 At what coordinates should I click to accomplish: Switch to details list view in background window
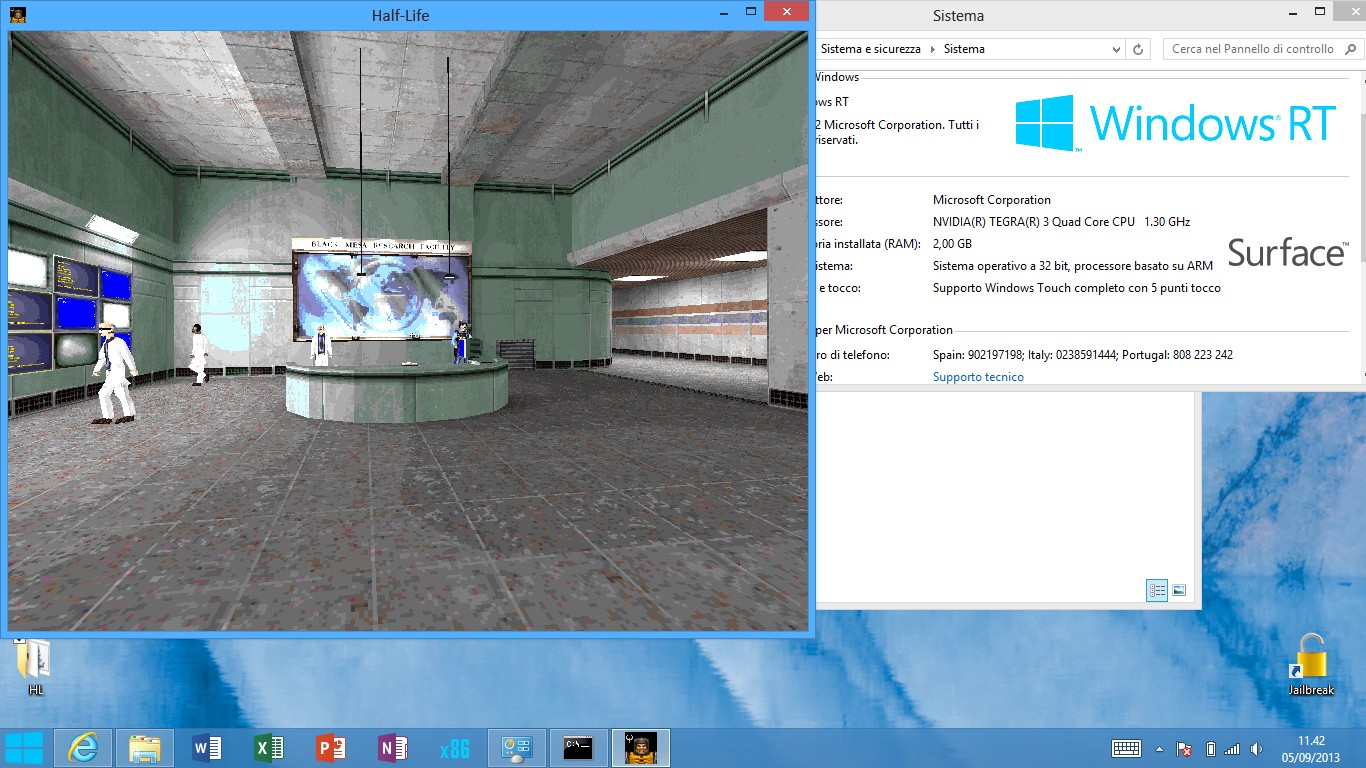pyautogui.click(x=1157, y=590)
